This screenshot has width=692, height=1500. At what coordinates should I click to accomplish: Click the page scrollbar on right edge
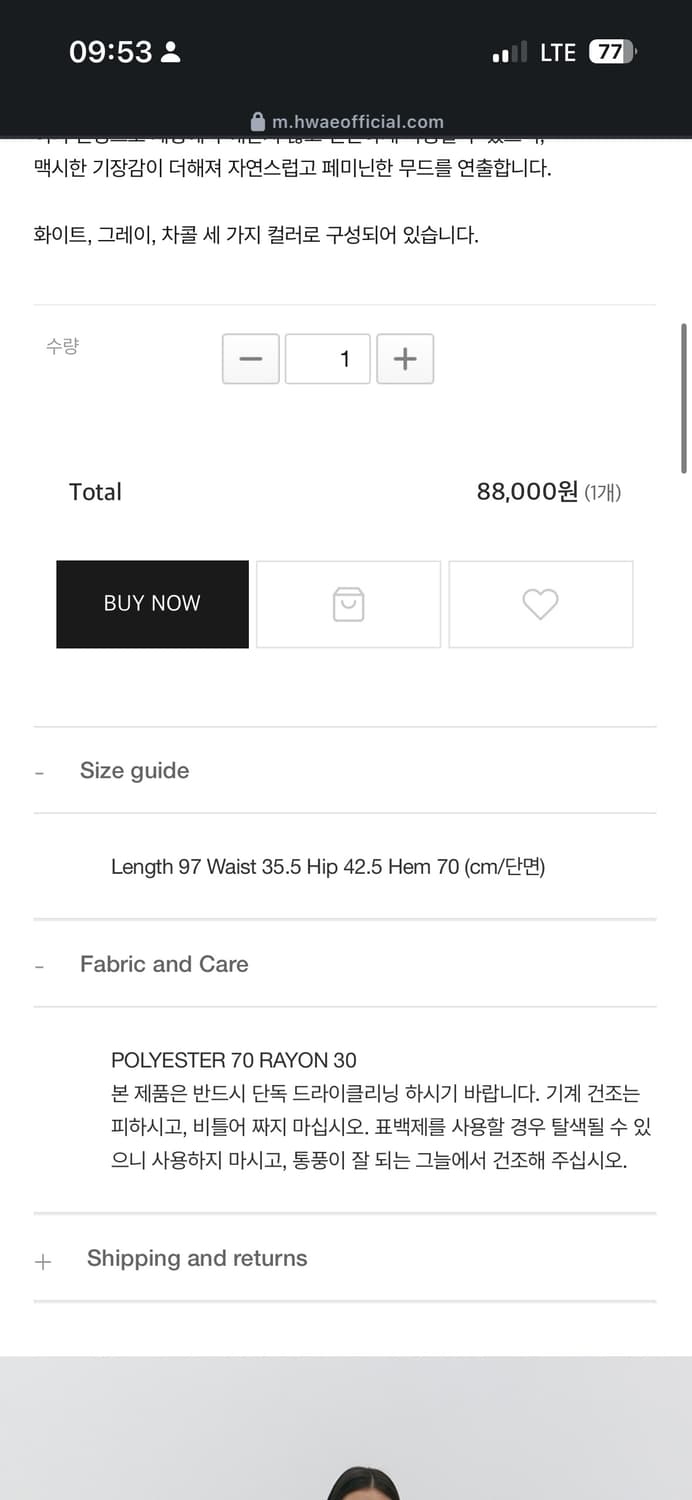tap(684, 398)
